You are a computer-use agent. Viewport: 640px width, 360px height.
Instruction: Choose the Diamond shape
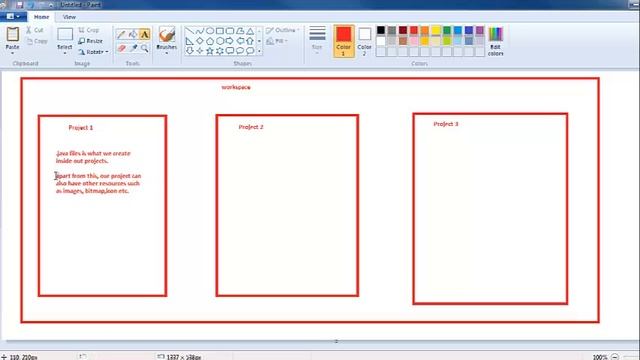pos(200,41)
